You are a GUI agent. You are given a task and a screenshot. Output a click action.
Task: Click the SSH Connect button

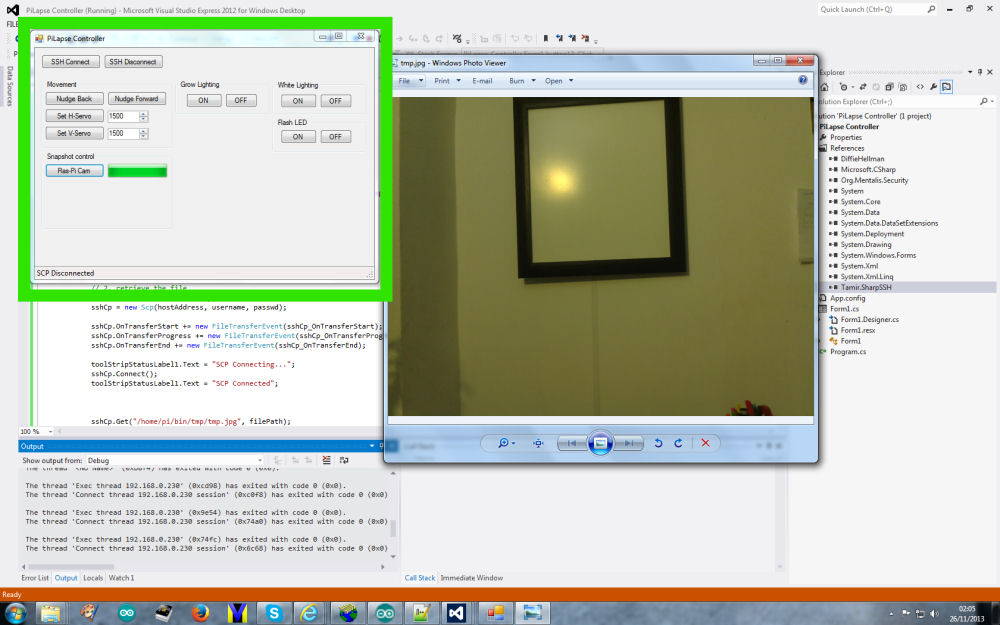[71, 62]
